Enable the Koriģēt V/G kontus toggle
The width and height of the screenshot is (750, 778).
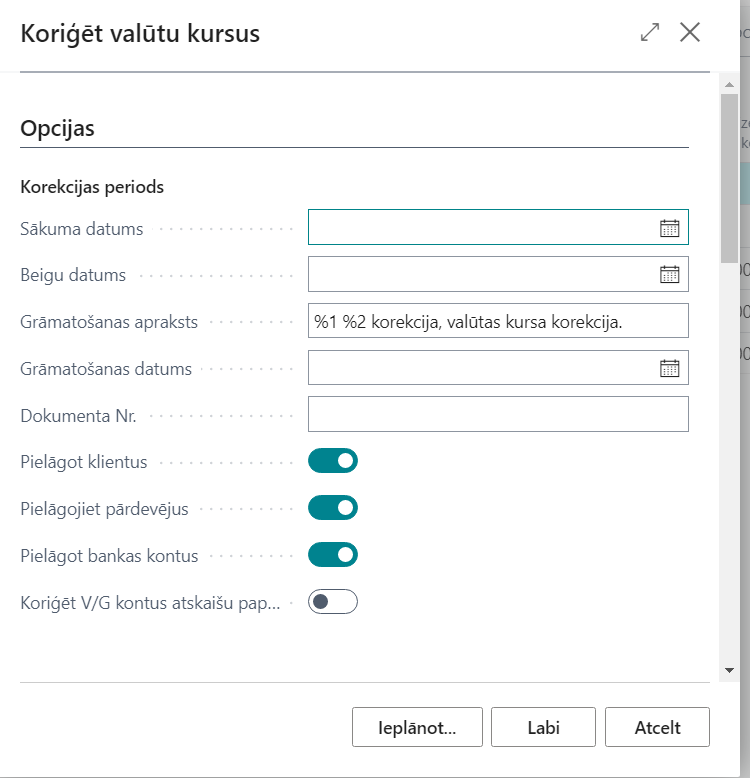tap(333, 602)
